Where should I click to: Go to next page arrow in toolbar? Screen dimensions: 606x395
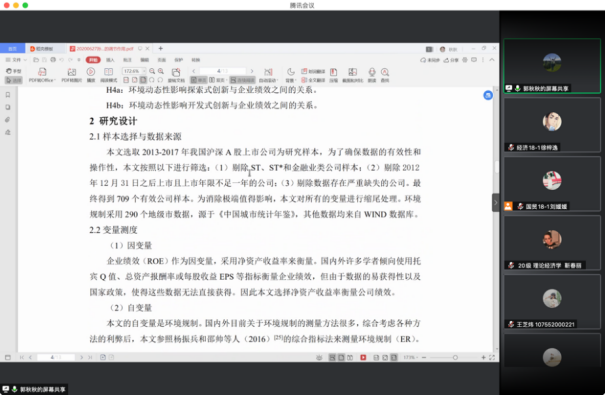pyautogui.click(x=252, y=71)
